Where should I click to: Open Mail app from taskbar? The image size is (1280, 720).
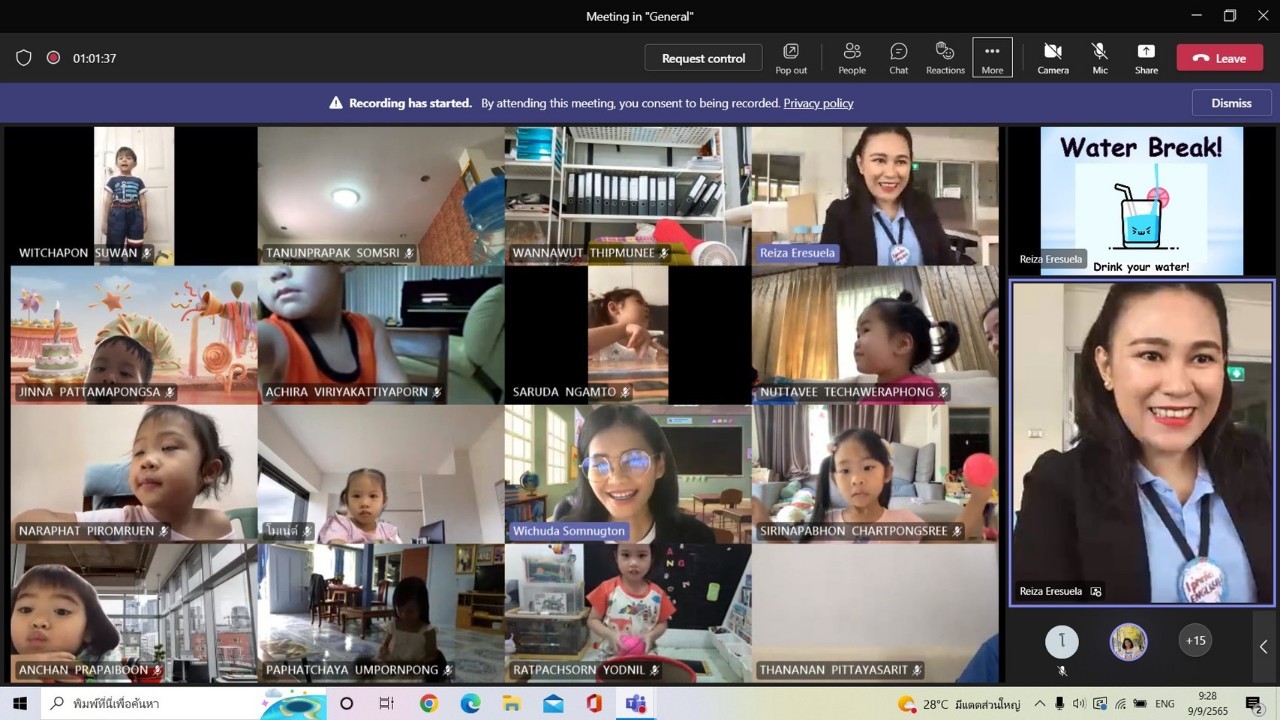click(x=553, y=703)
